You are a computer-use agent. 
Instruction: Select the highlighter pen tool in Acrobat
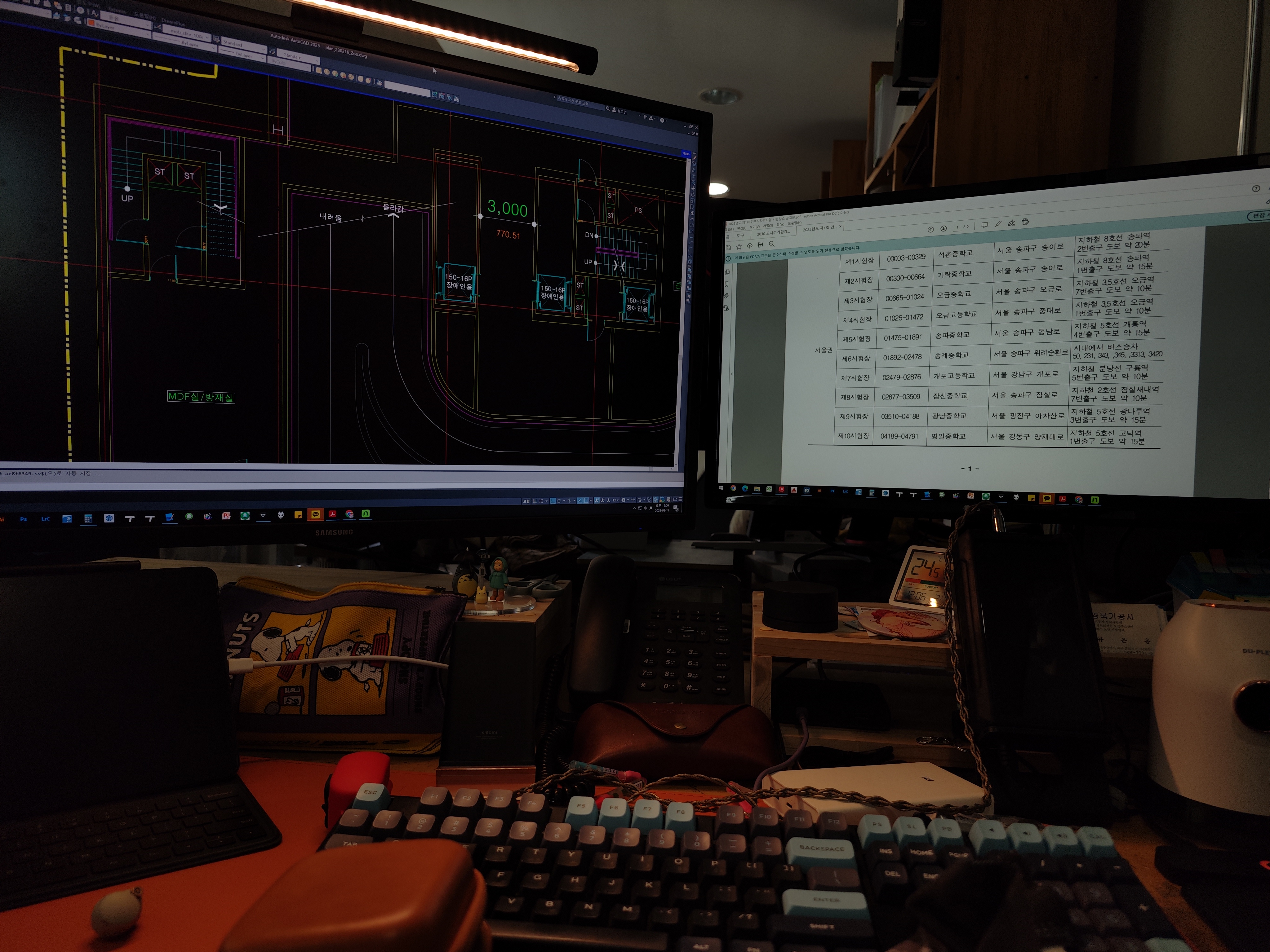pyautogui.click(x=998, y=224)
